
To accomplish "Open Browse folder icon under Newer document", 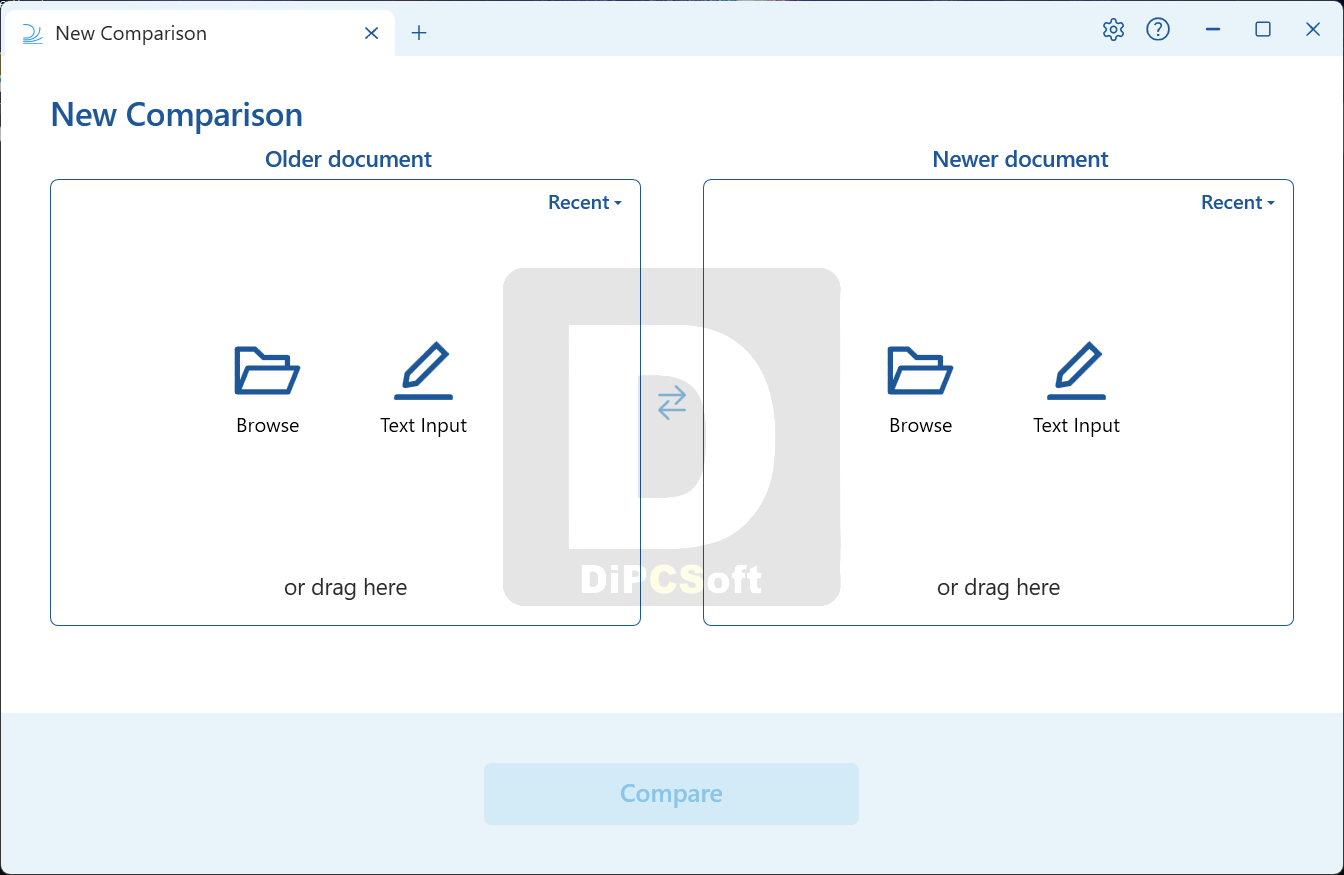I will coord(920,371).
